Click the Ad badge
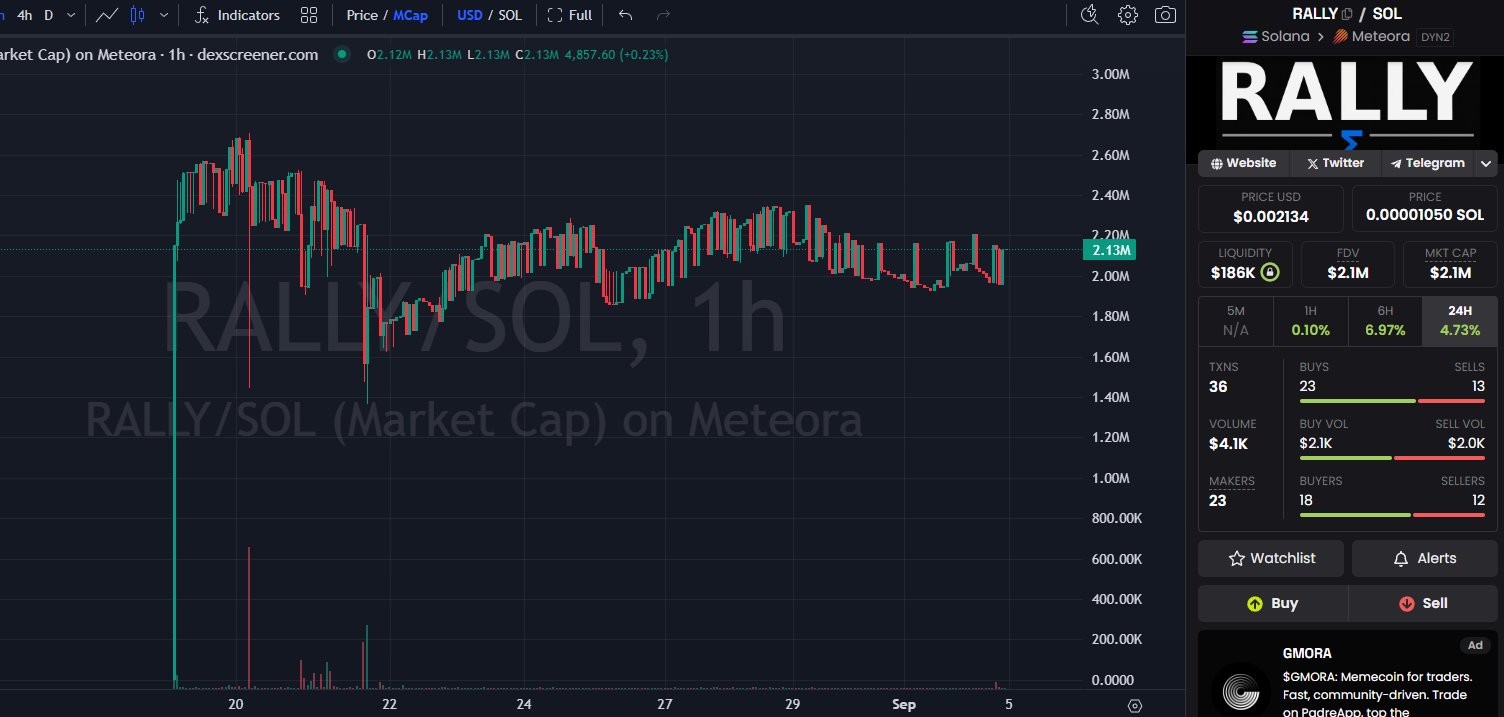Viewport: 1504px width, 717px height. coord(1474,645)
